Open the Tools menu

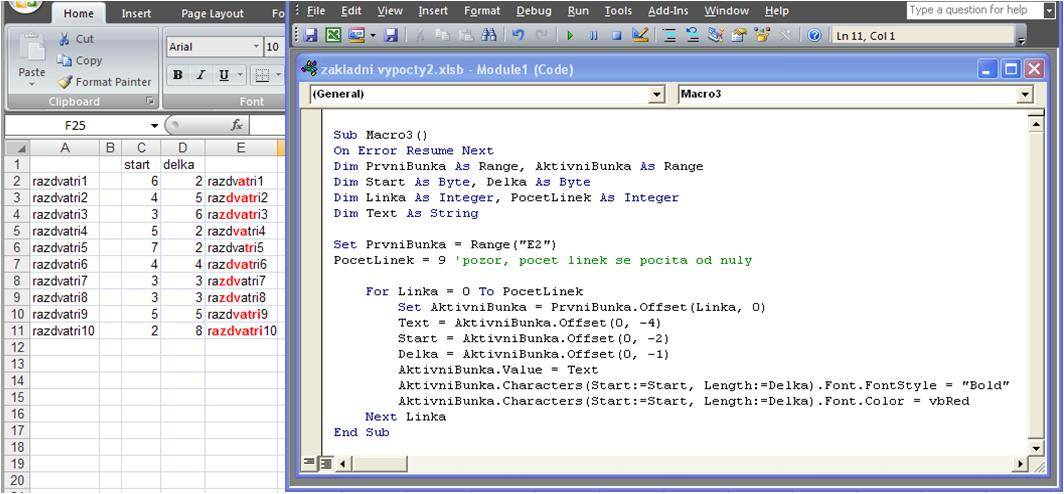(618, 11)
